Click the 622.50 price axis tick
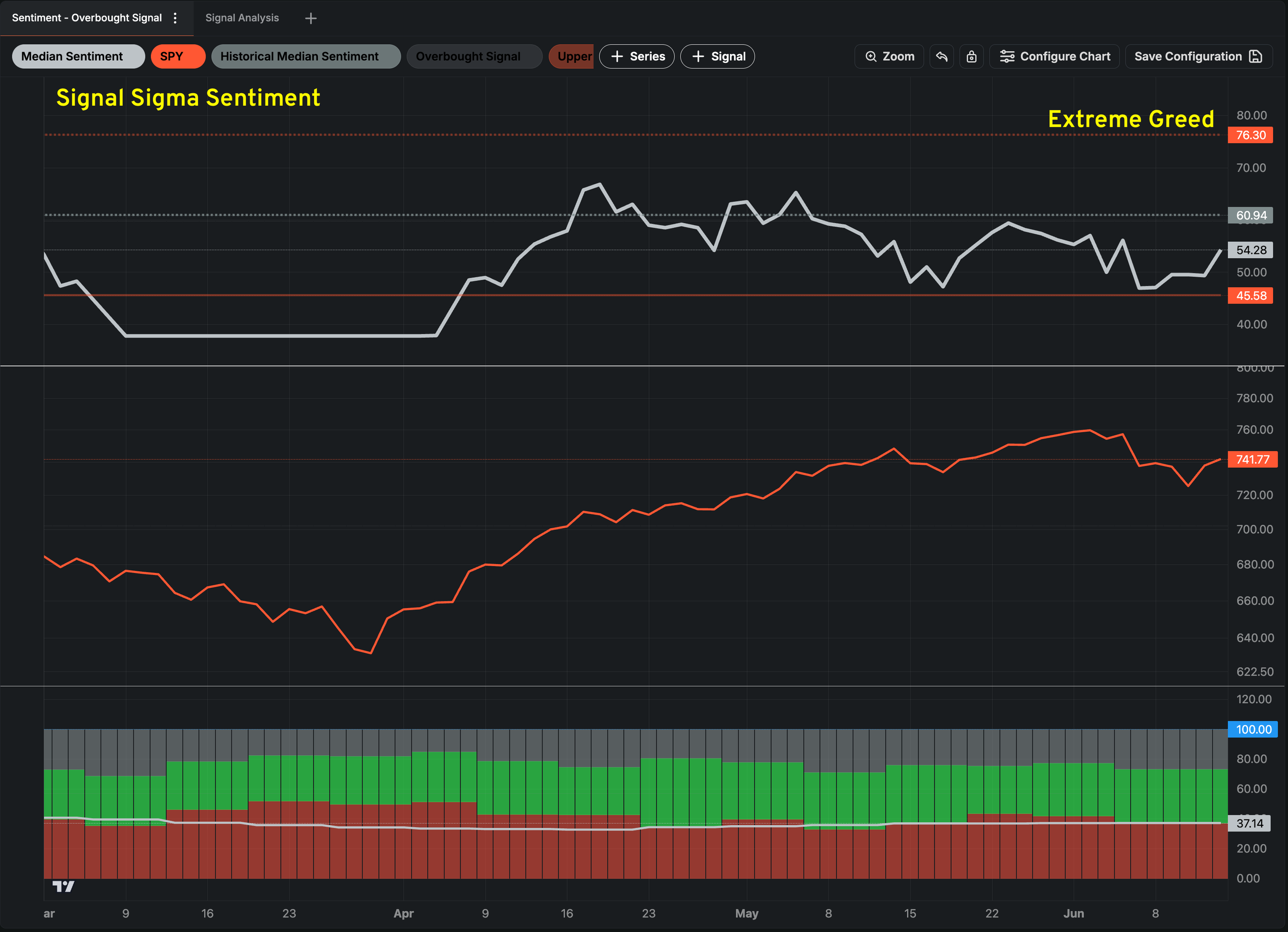Screen dimensions: 1288x932 pyautogui.click(x=1255, y=672)
